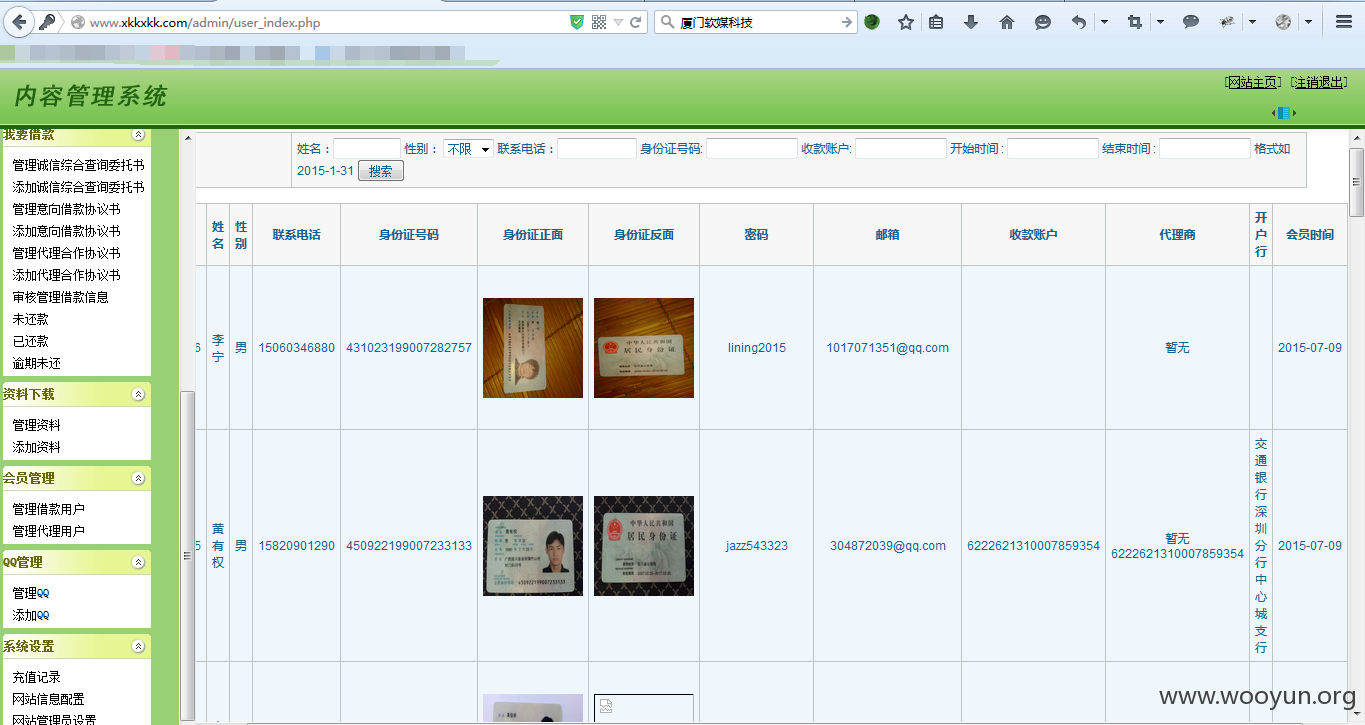
Task: Click inside the 联系电话 search field
Action: coord(597,149)
